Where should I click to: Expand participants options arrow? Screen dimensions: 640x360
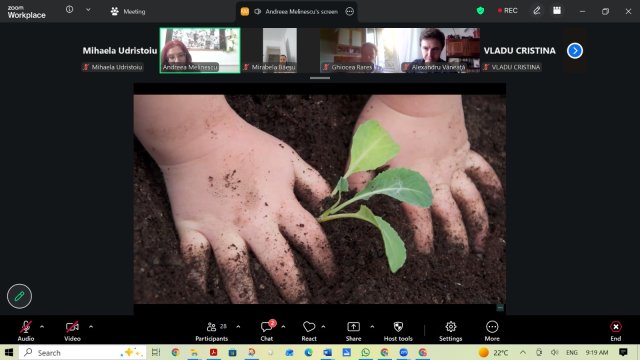pyautogui.click(x=238, y=327)
